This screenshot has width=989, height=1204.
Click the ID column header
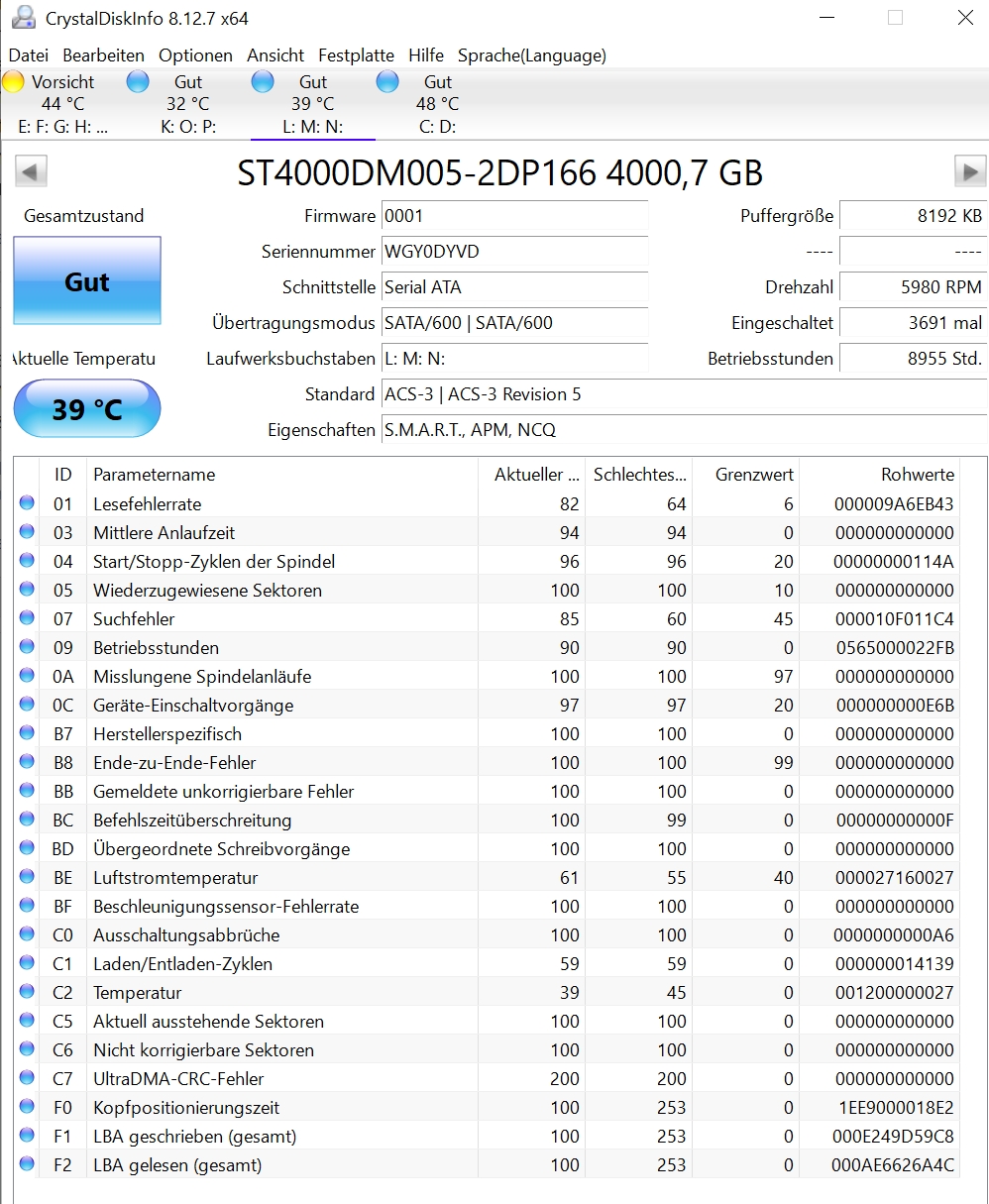[x=63, y=475]
